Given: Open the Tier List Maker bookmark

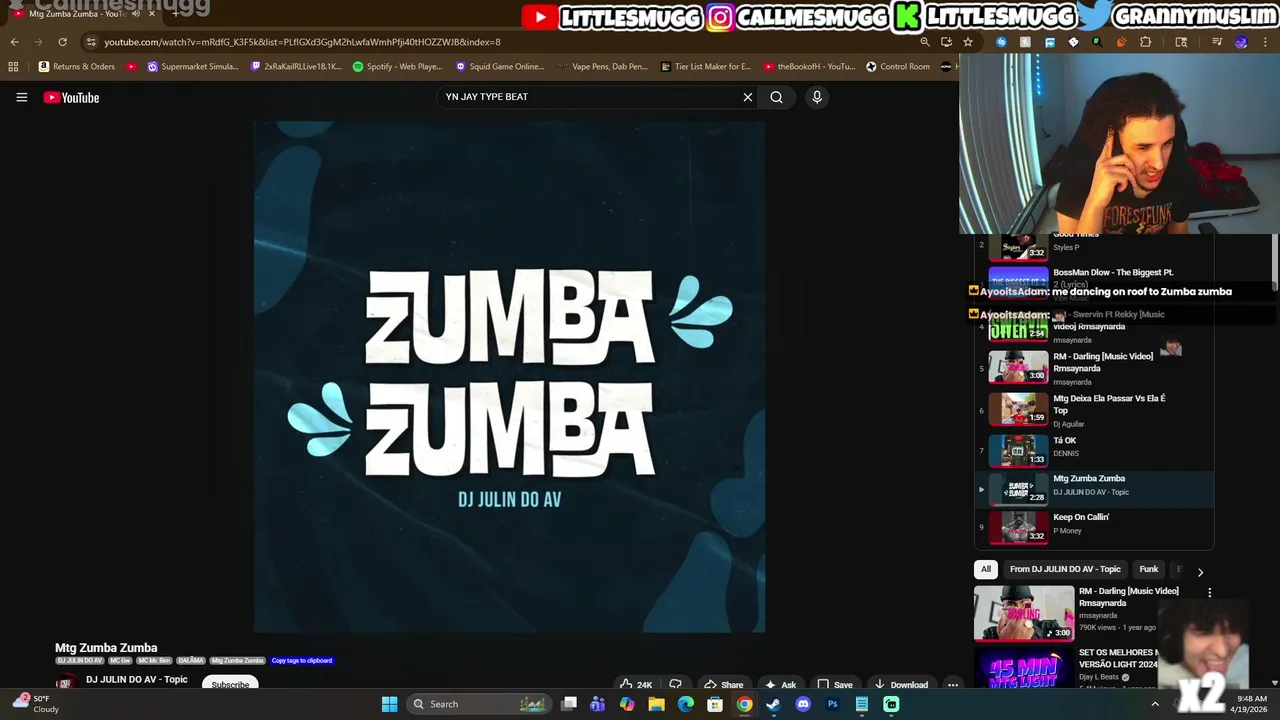Looking at the screenshot, I should [x=706, y=67].
